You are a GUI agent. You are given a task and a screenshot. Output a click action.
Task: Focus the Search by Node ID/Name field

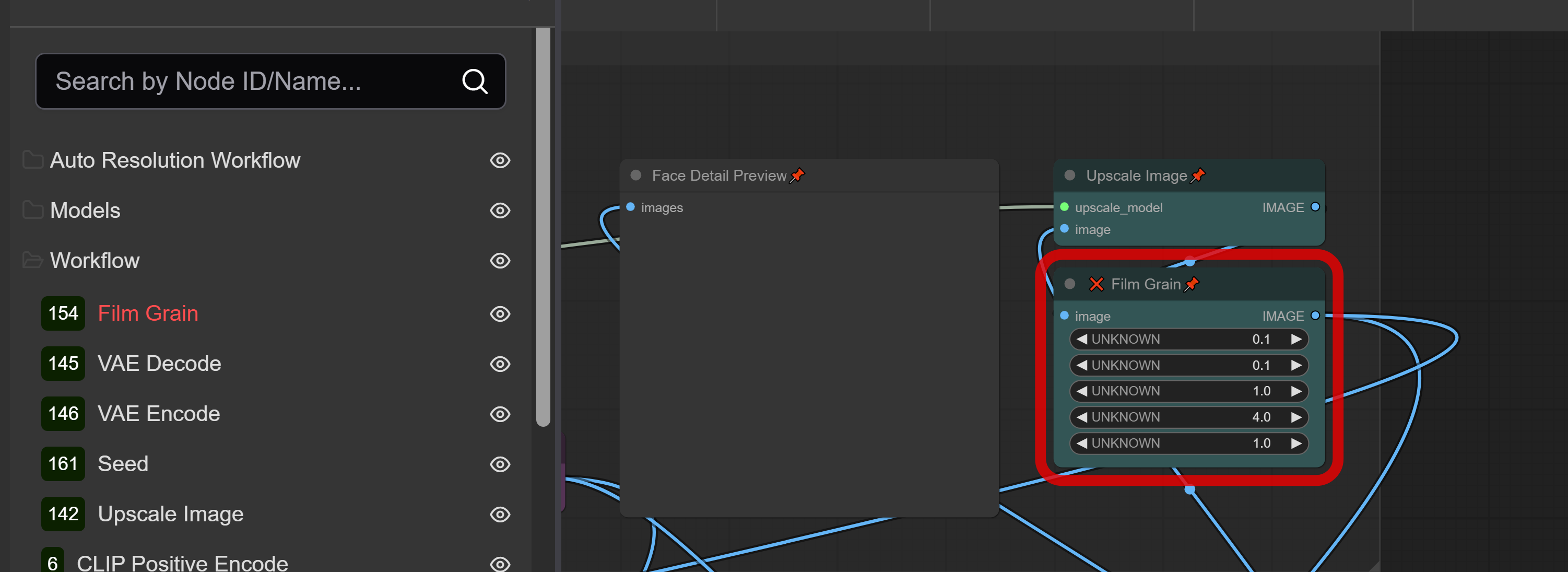270,81
